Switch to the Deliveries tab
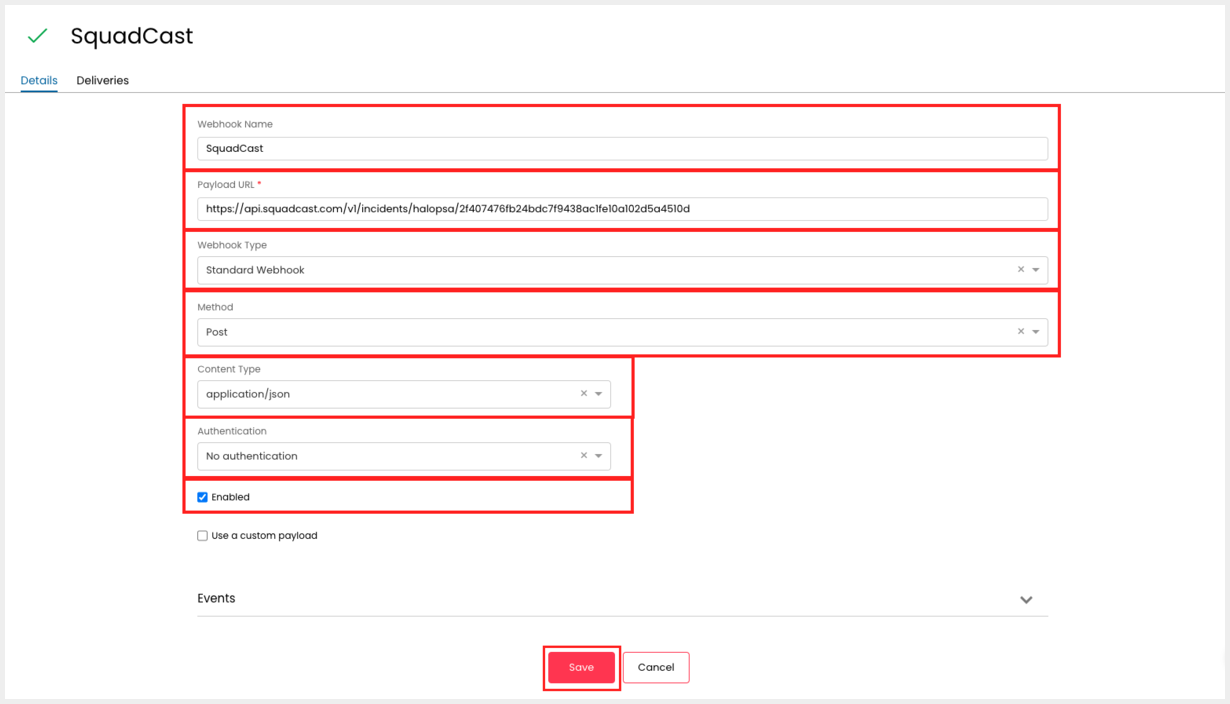Screen dimensions: 1230x704 click(102, 80)
